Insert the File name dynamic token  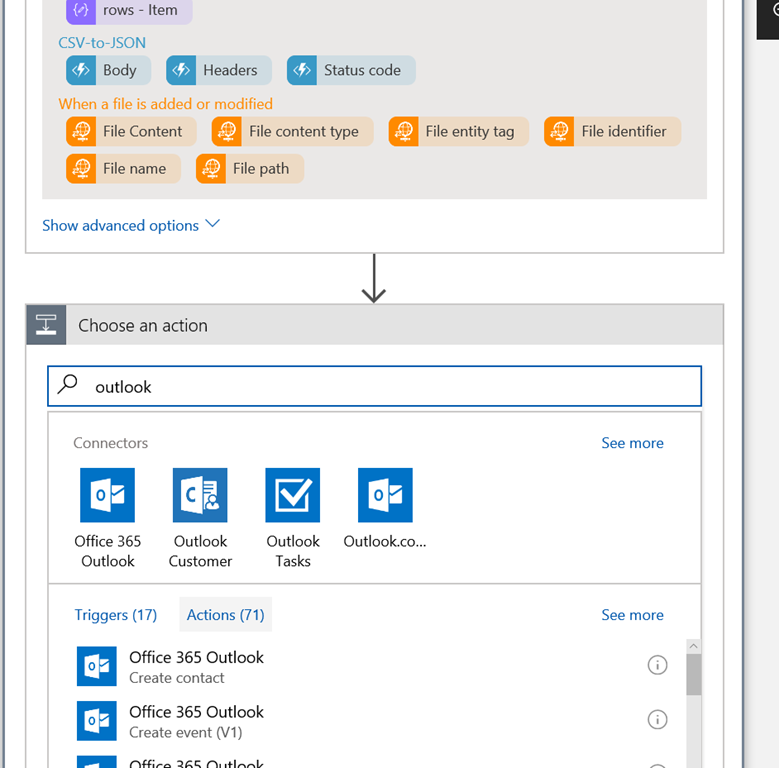pyautogui.click(x=123, y=169)
